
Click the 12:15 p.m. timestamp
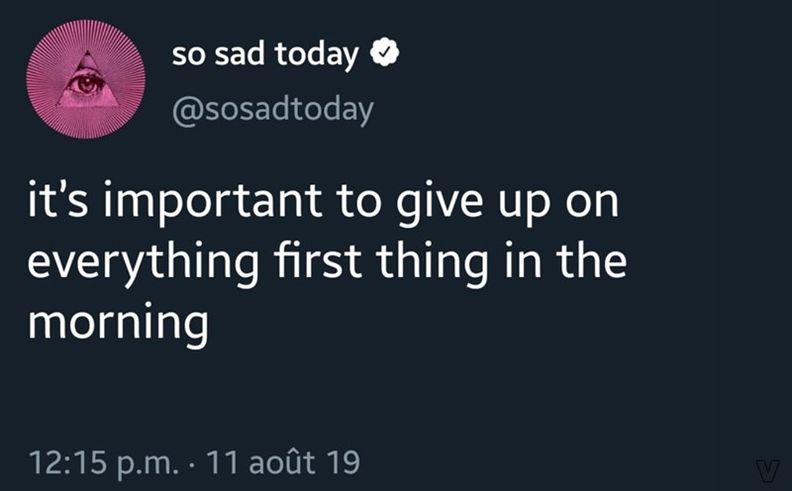pyautogui.click(x=104, y=463)
